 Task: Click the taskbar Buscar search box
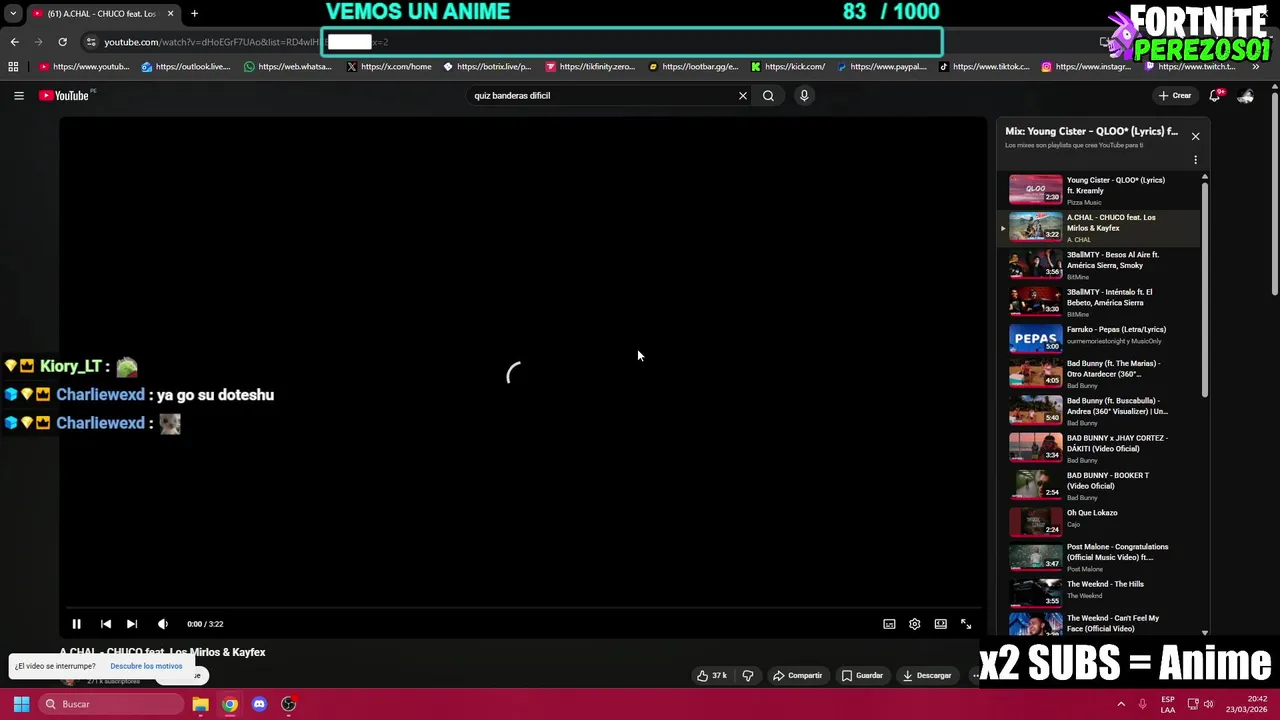click(111, 704)
